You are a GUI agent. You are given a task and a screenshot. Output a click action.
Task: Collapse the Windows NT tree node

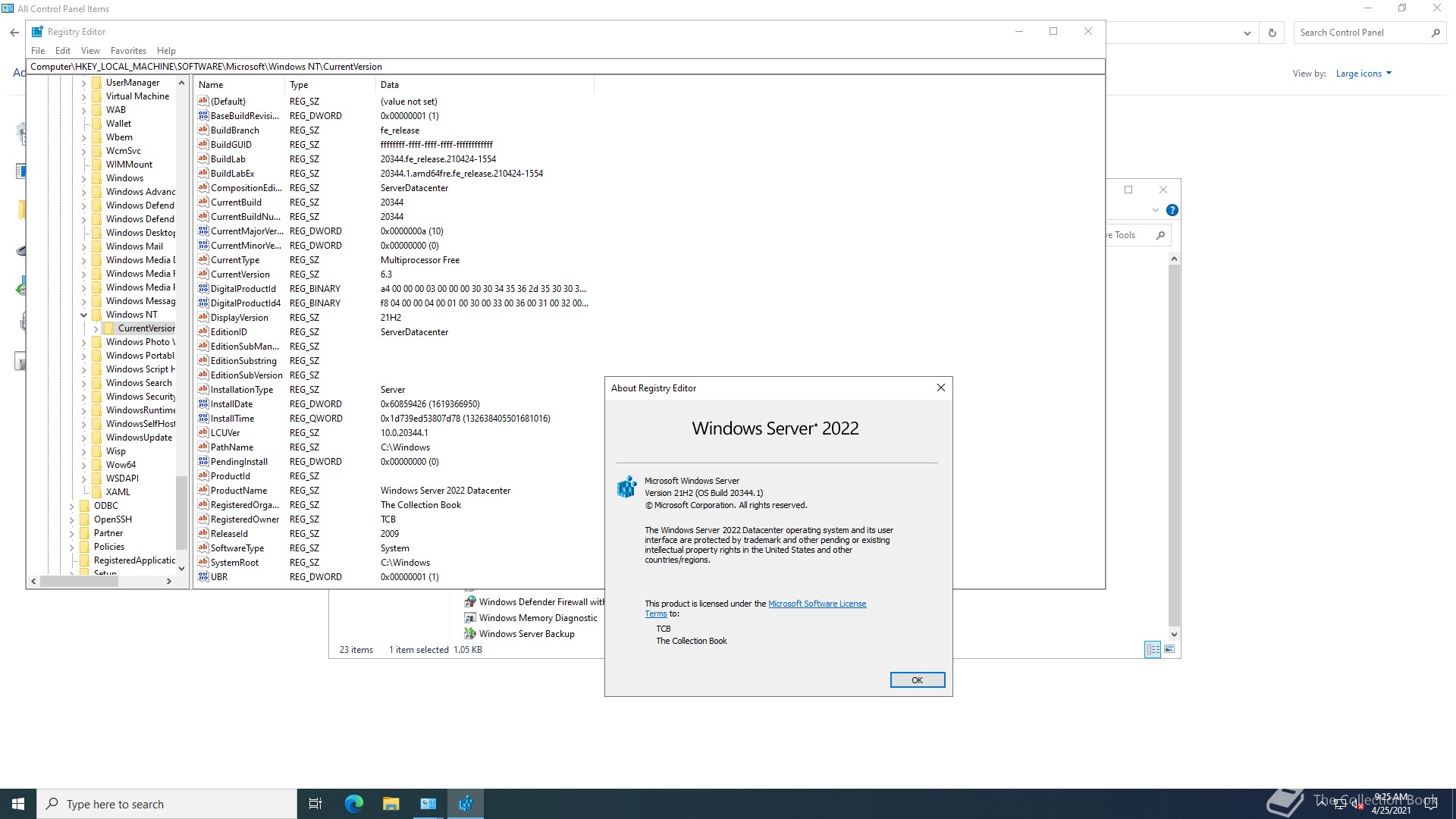[x=83, y=315]
